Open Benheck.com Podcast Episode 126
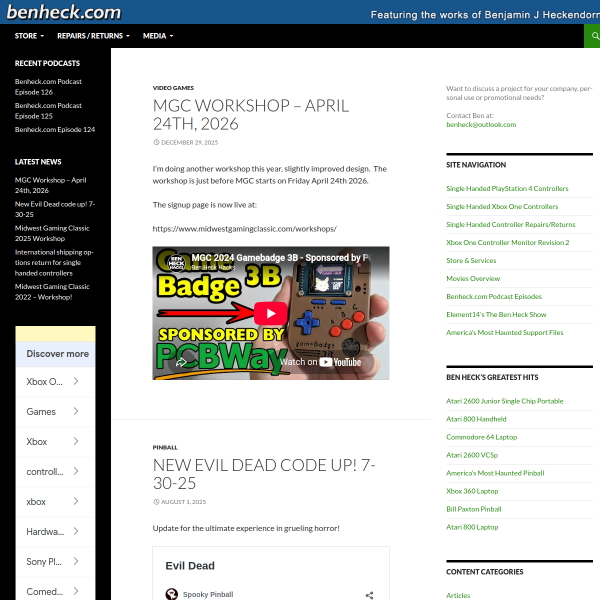 coord(48,87)
